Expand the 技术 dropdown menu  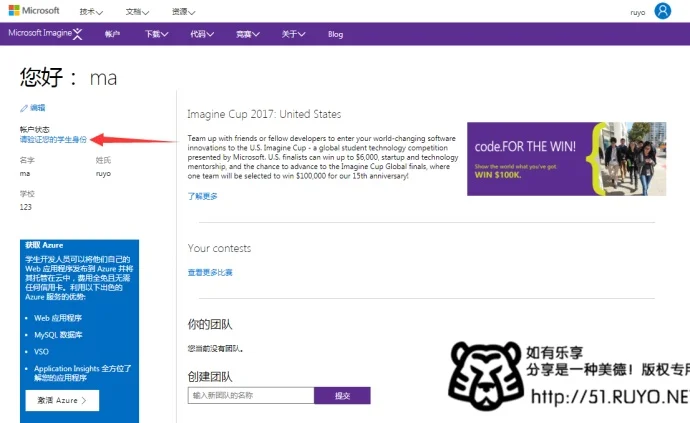tap(91, 12)
